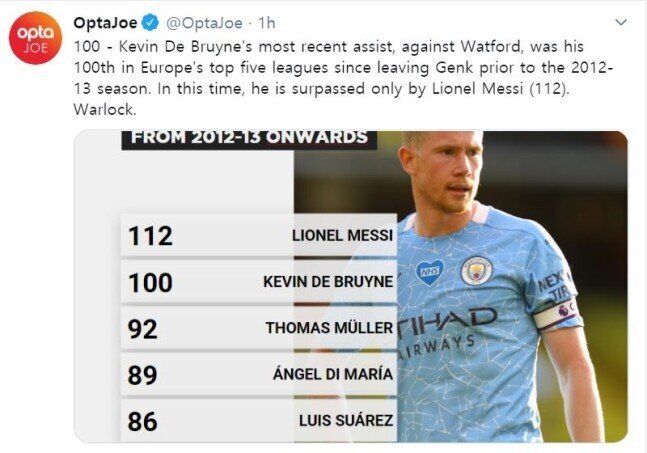
Task: Click the Ángel Di María 89 row
Action: click(x=259, y=375)
